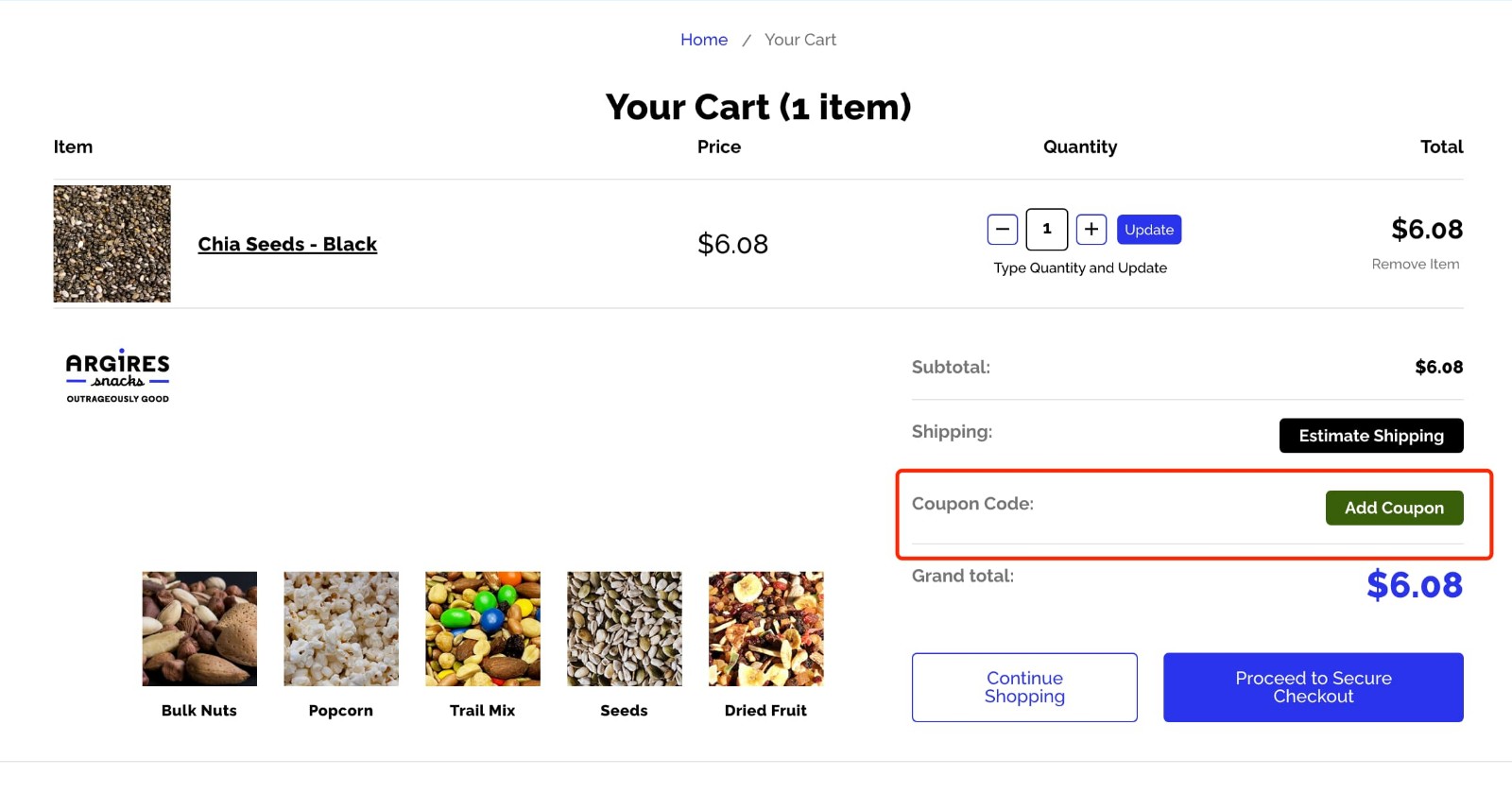Click the Bulk Nuts label text

[x=198, y=710]
